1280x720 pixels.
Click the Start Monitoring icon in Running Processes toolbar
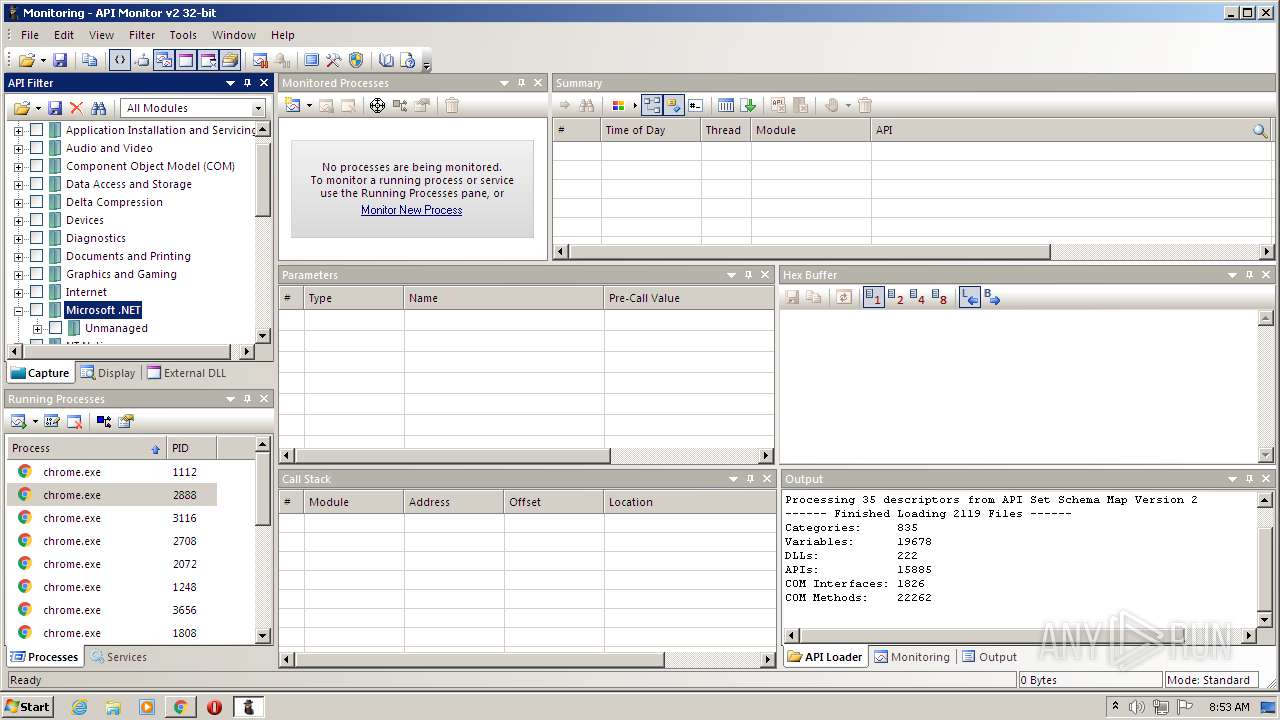coord(19,421)
